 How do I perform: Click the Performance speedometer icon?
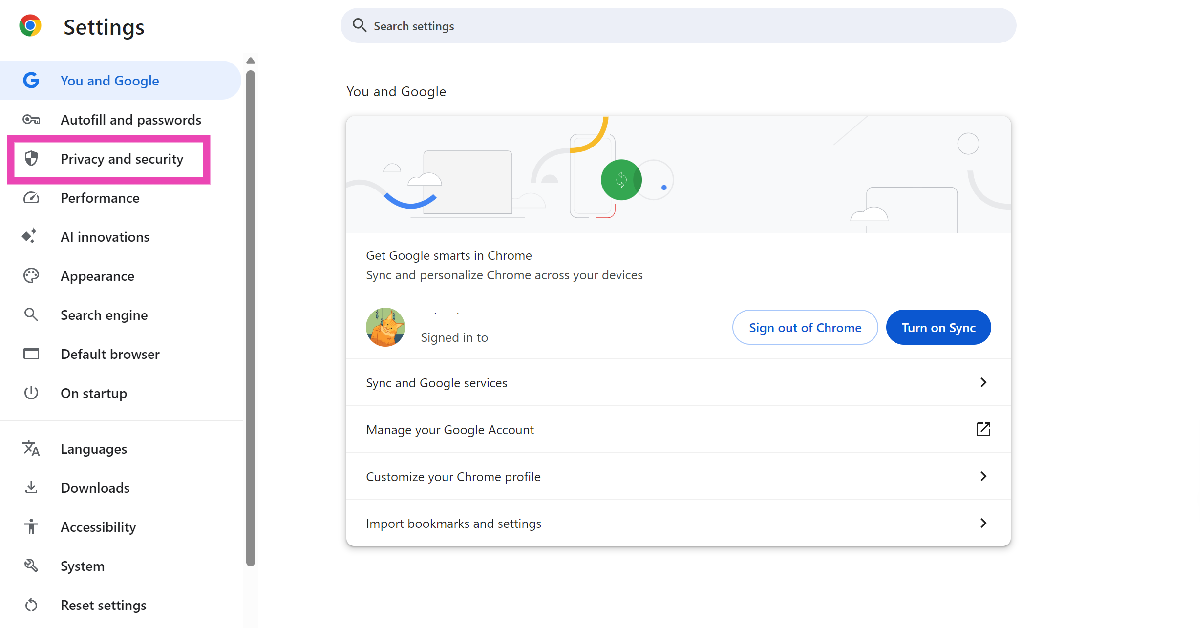[31, 198]
